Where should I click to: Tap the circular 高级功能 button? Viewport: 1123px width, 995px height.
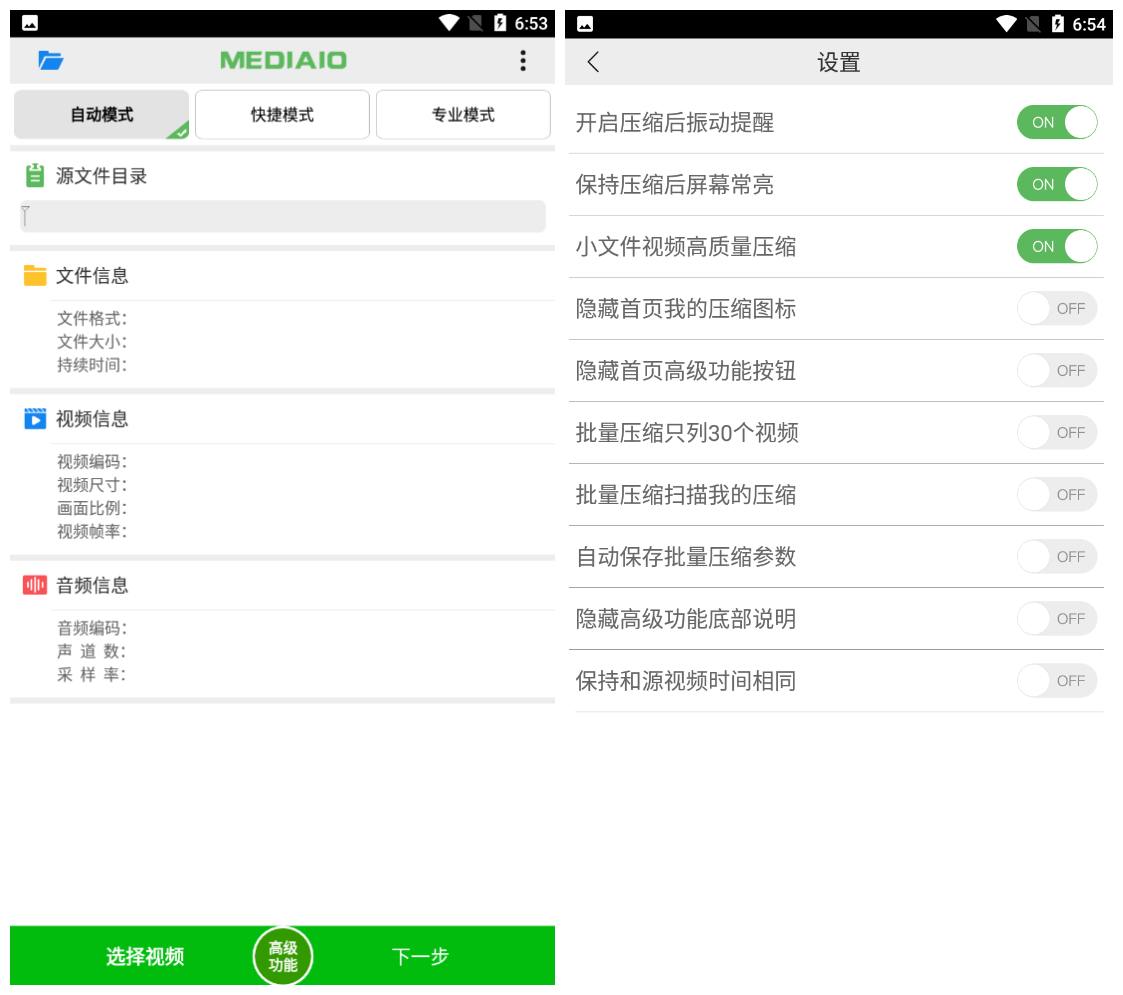[283, 956]
